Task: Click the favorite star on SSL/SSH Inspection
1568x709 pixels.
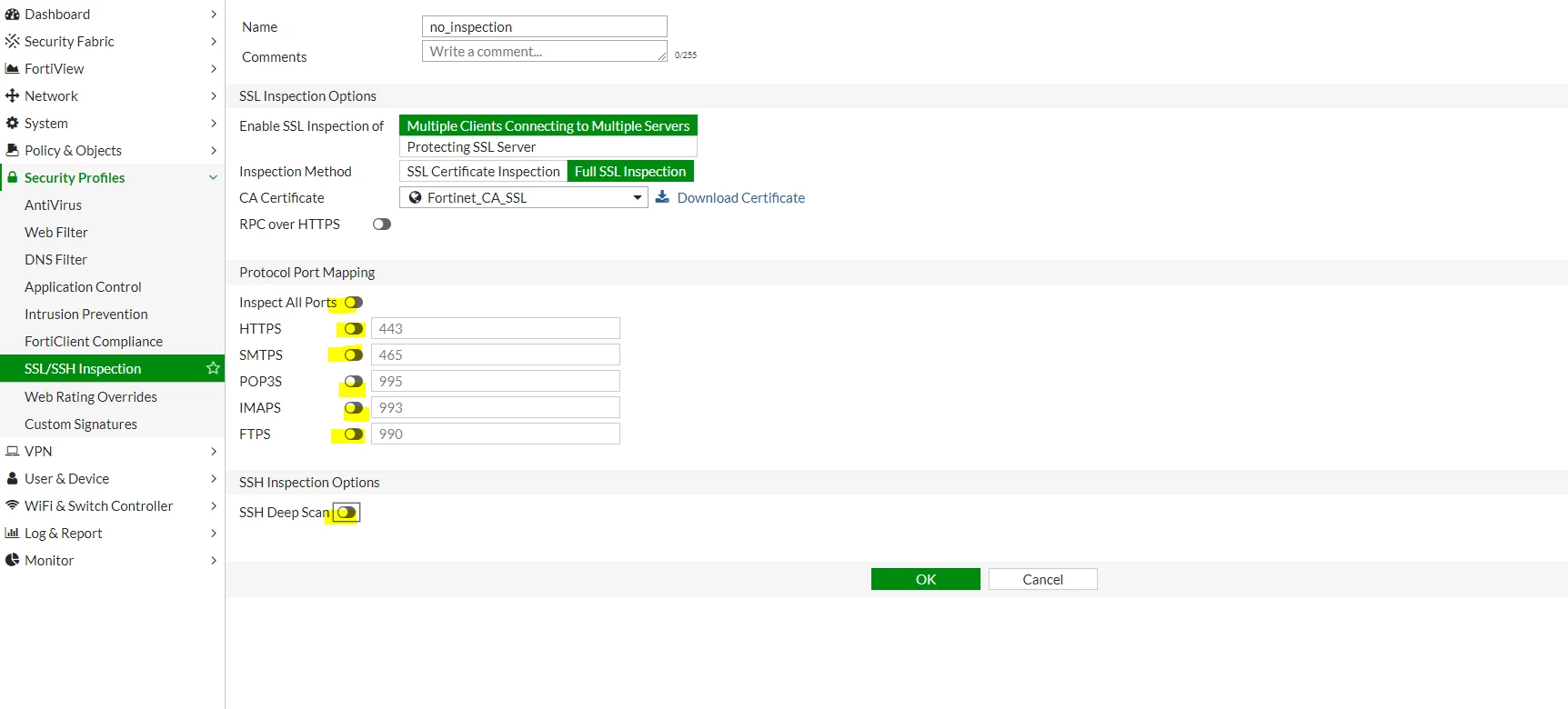Action: (213, 368)
